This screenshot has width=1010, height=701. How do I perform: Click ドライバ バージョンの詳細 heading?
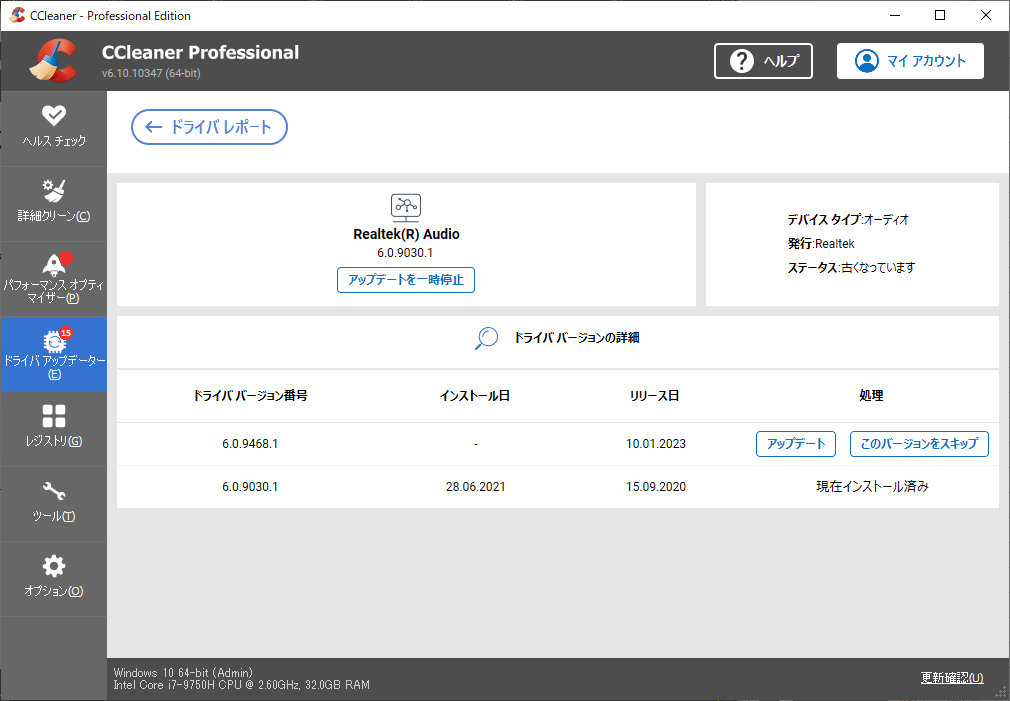(x=576, y=338)
